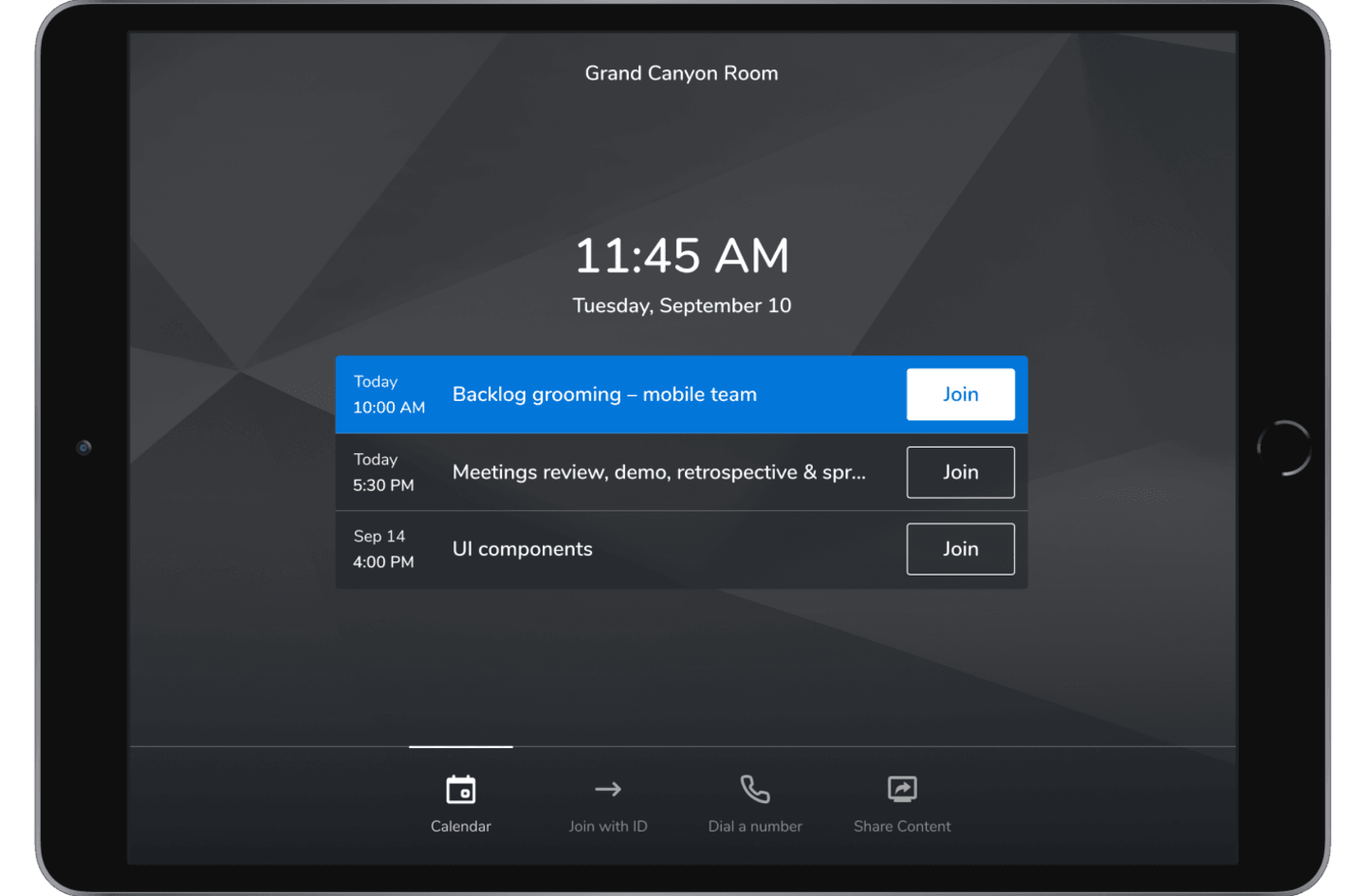Join the UI components meeting
This screenshot has width=1366, height=896.
[960, 549]
